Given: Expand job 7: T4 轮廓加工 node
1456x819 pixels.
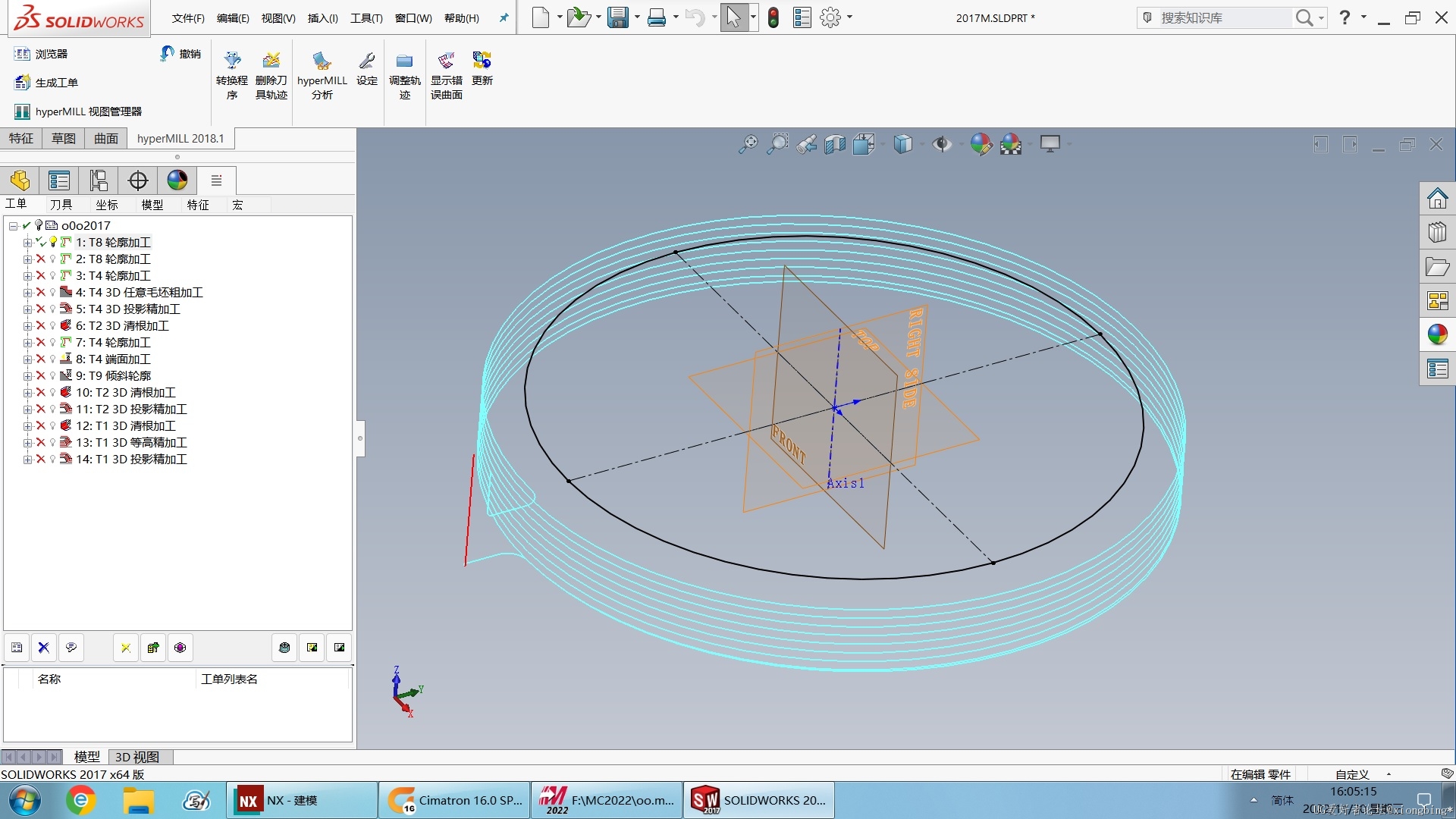Looking at the screenshot, I should pos(27,343).
